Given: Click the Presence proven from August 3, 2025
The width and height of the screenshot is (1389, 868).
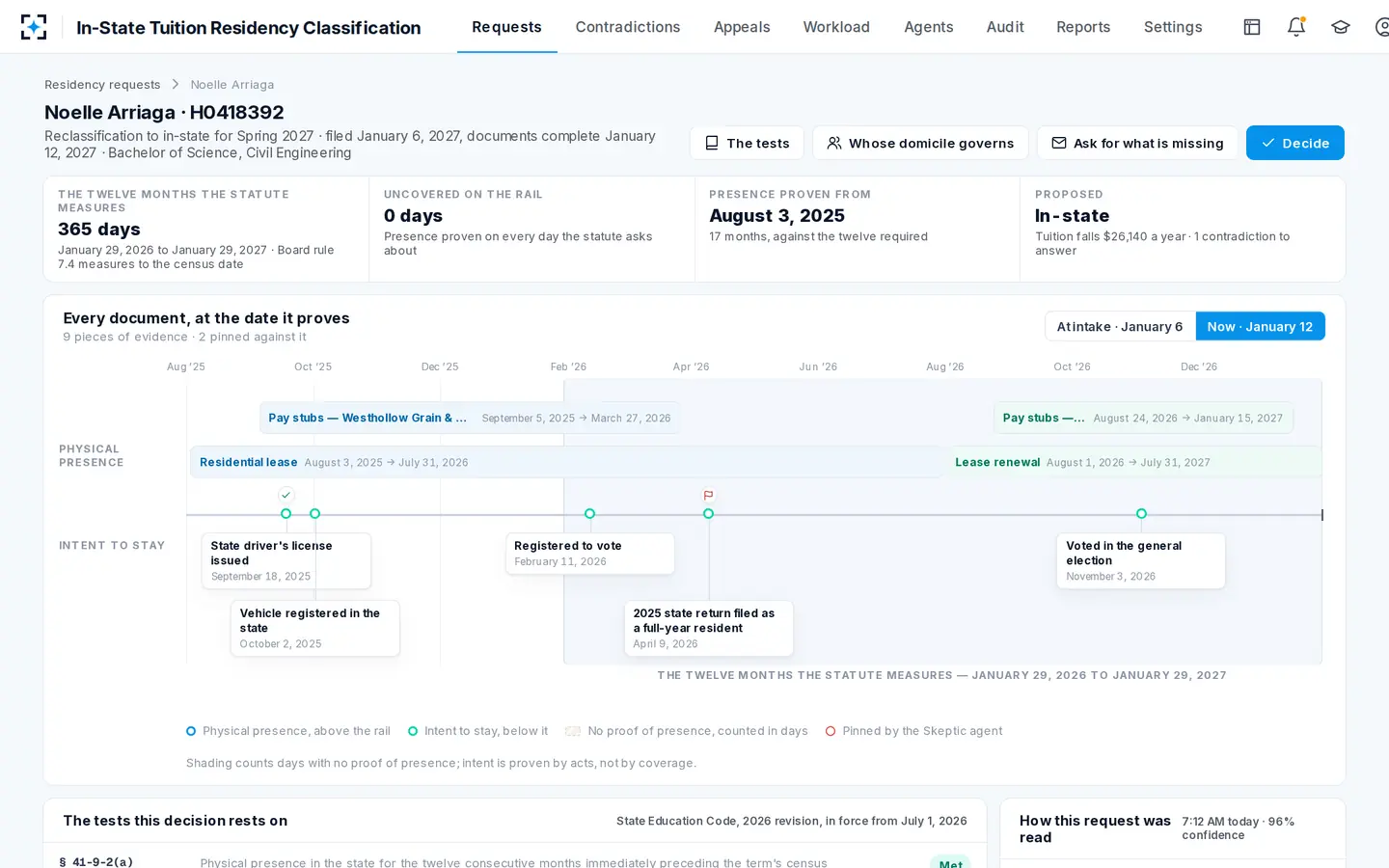Looking at the screenshot, I should (857, 229).
